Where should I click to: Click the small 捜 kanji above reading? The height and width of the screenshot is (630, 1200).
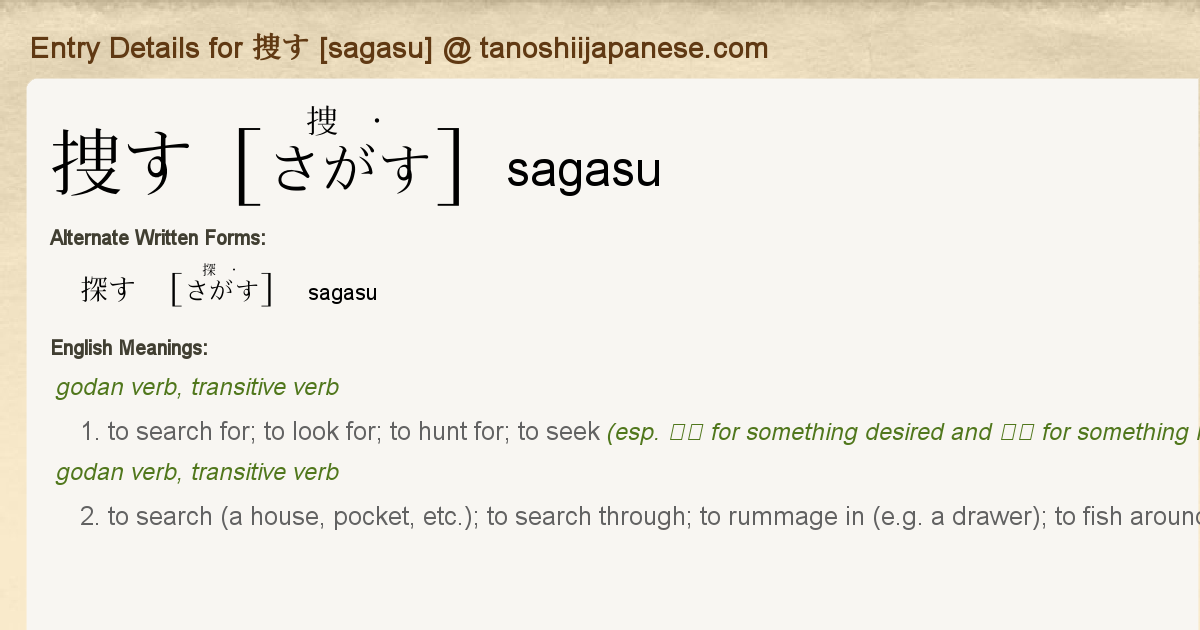point(322,121)
